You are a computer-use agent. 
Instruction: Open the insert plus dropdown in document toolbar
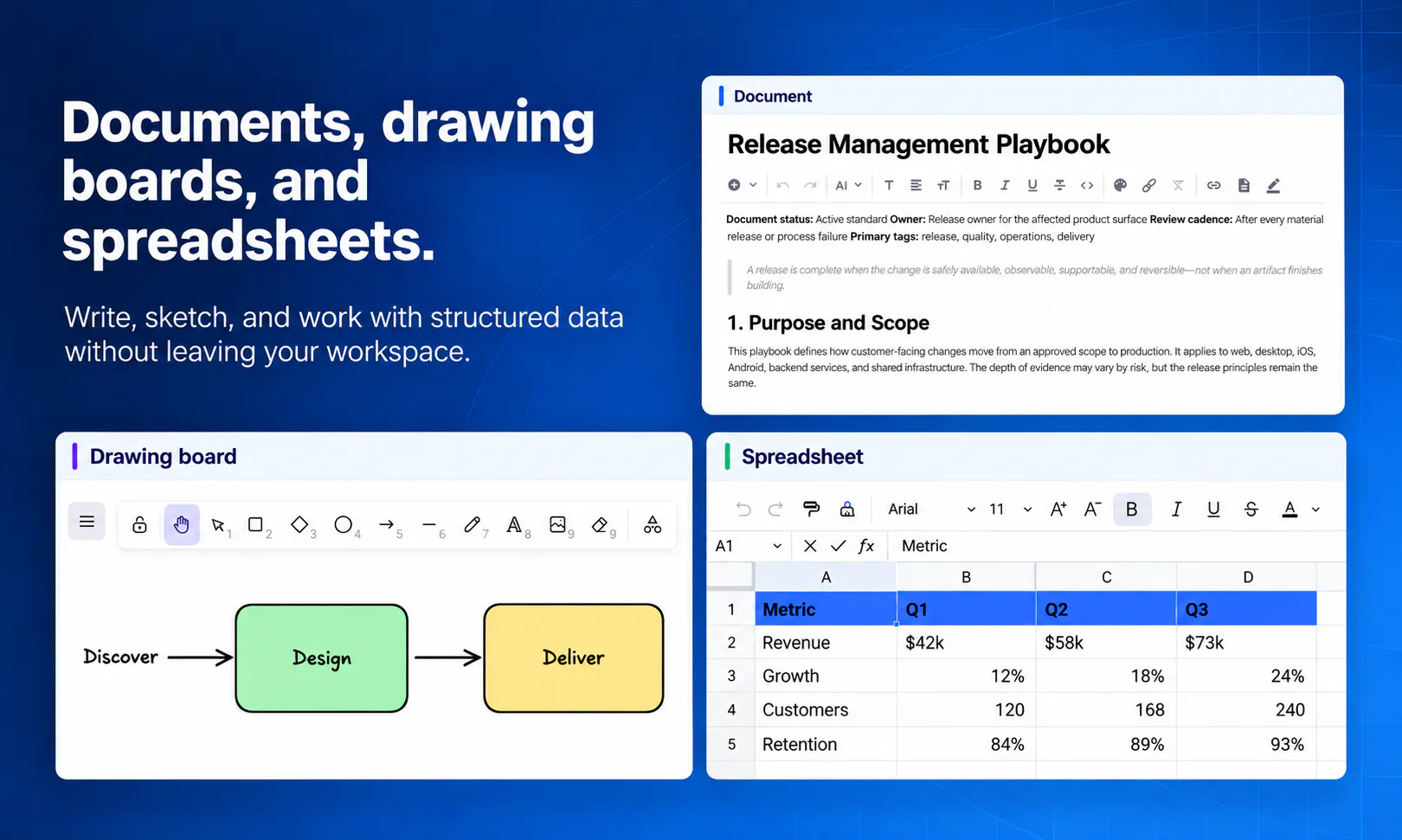click(743, 185)
